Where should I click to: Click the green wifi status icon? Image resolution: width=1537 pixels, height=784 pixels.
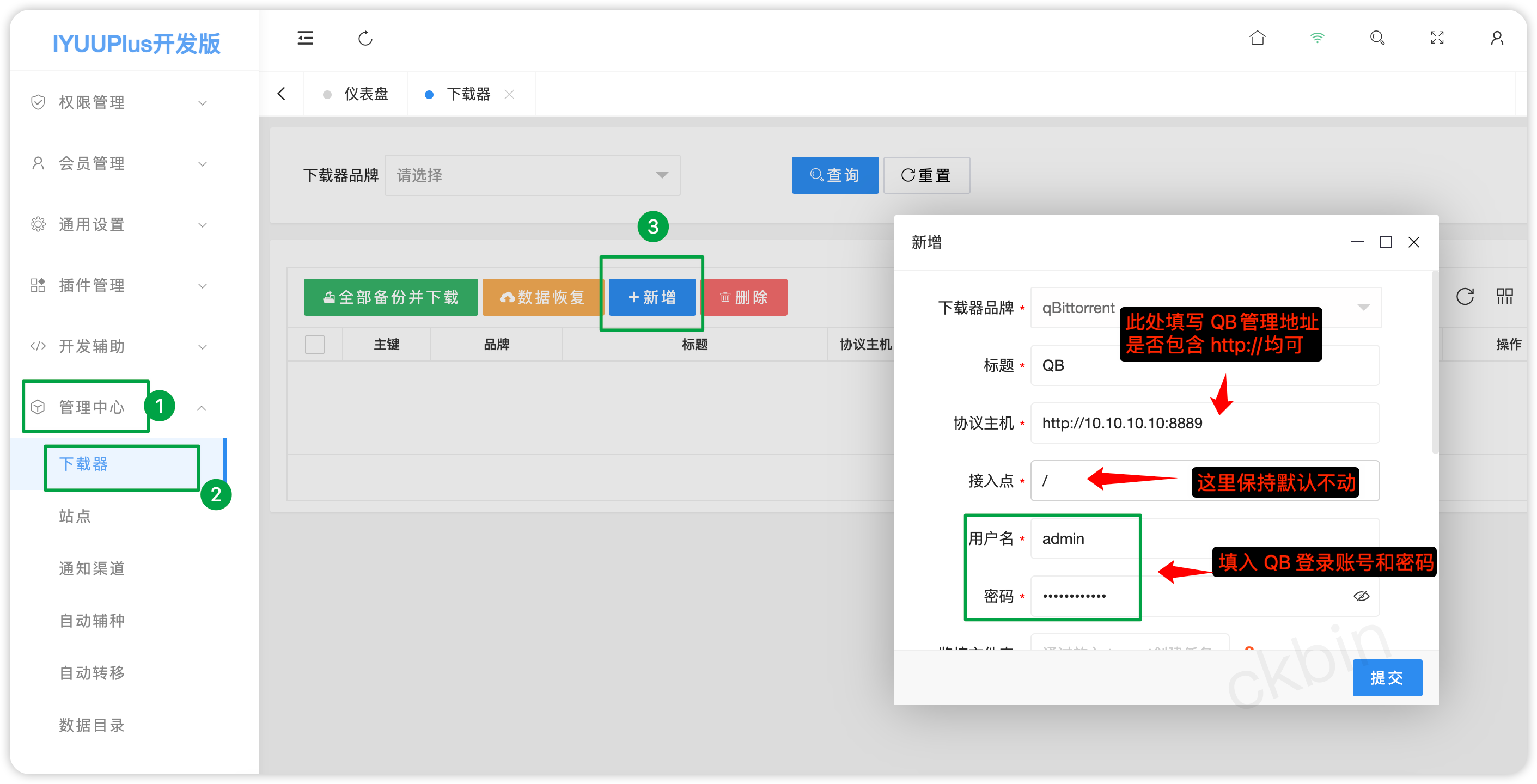point(1317,38)
